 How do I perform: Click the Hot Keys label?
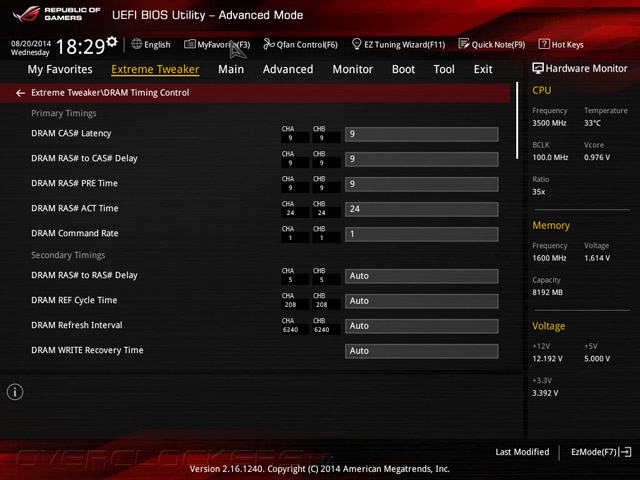coord(567,44)
